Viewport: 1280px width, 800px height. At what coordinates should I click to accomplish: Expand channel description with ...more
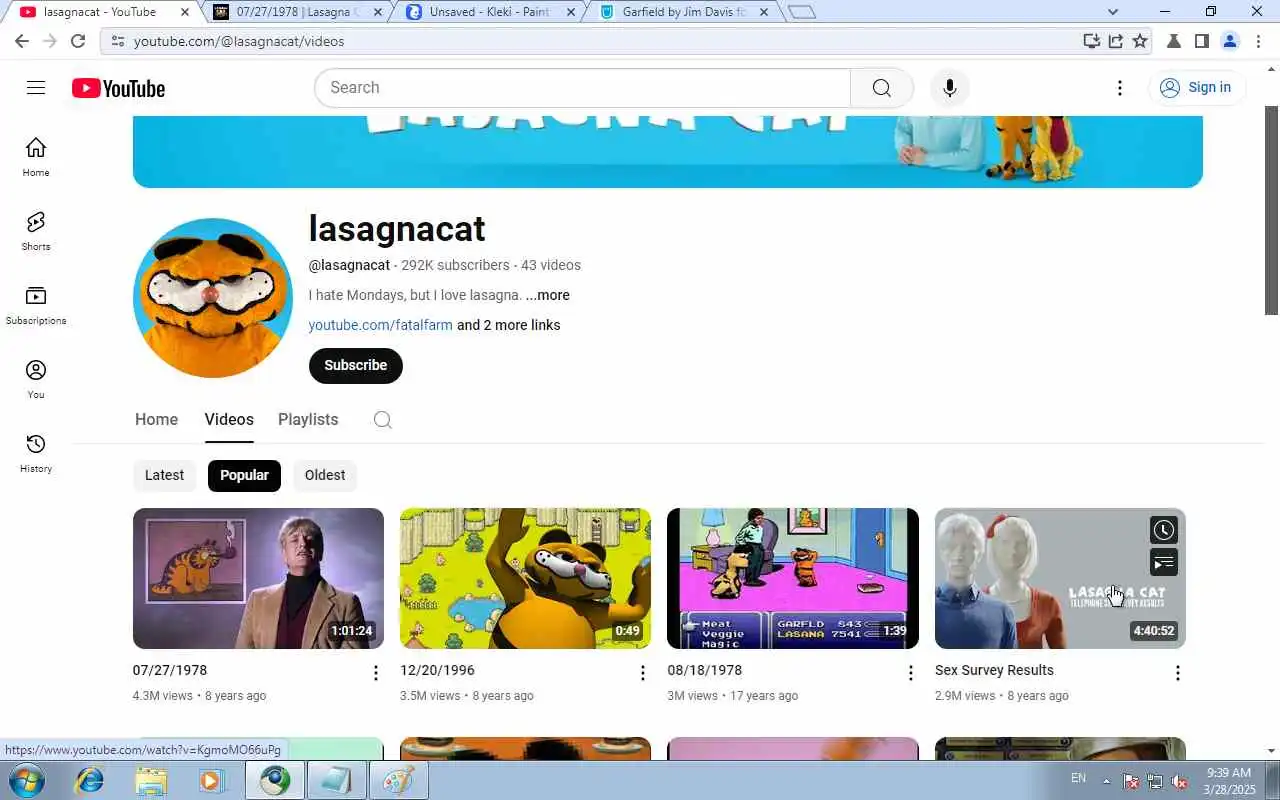coord(548,295)
